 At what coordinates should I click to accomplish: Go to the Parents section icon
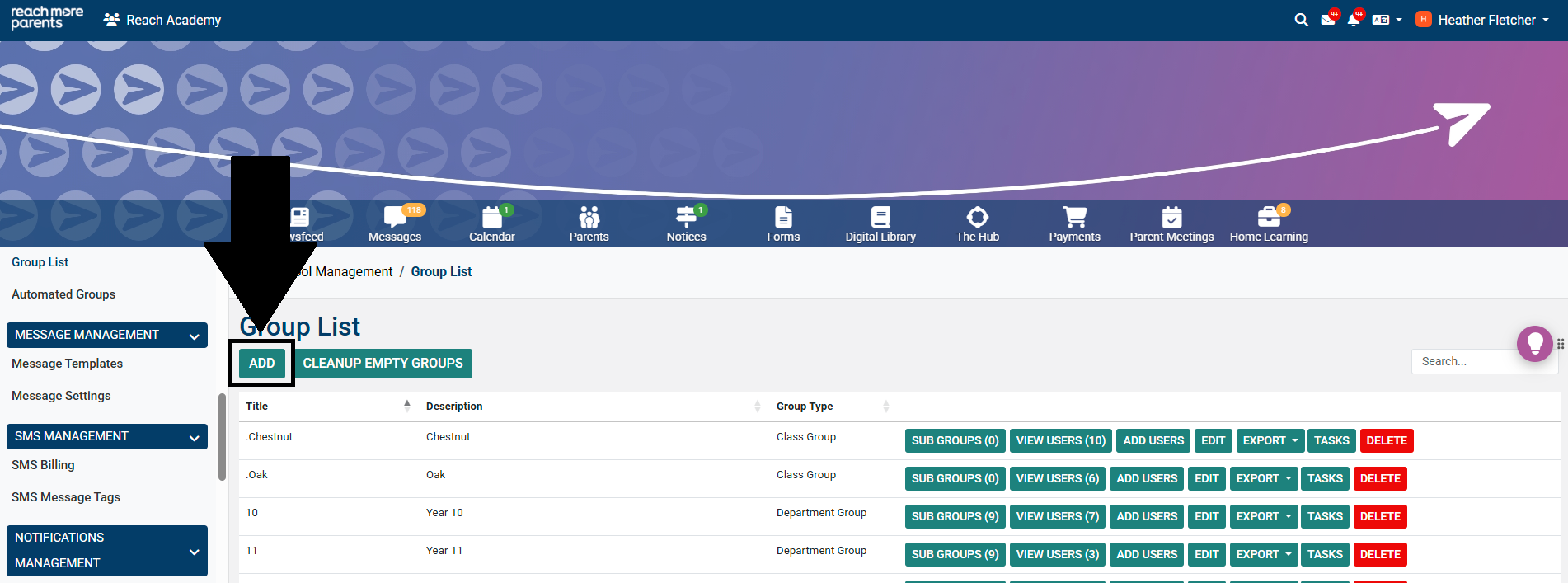589,218
